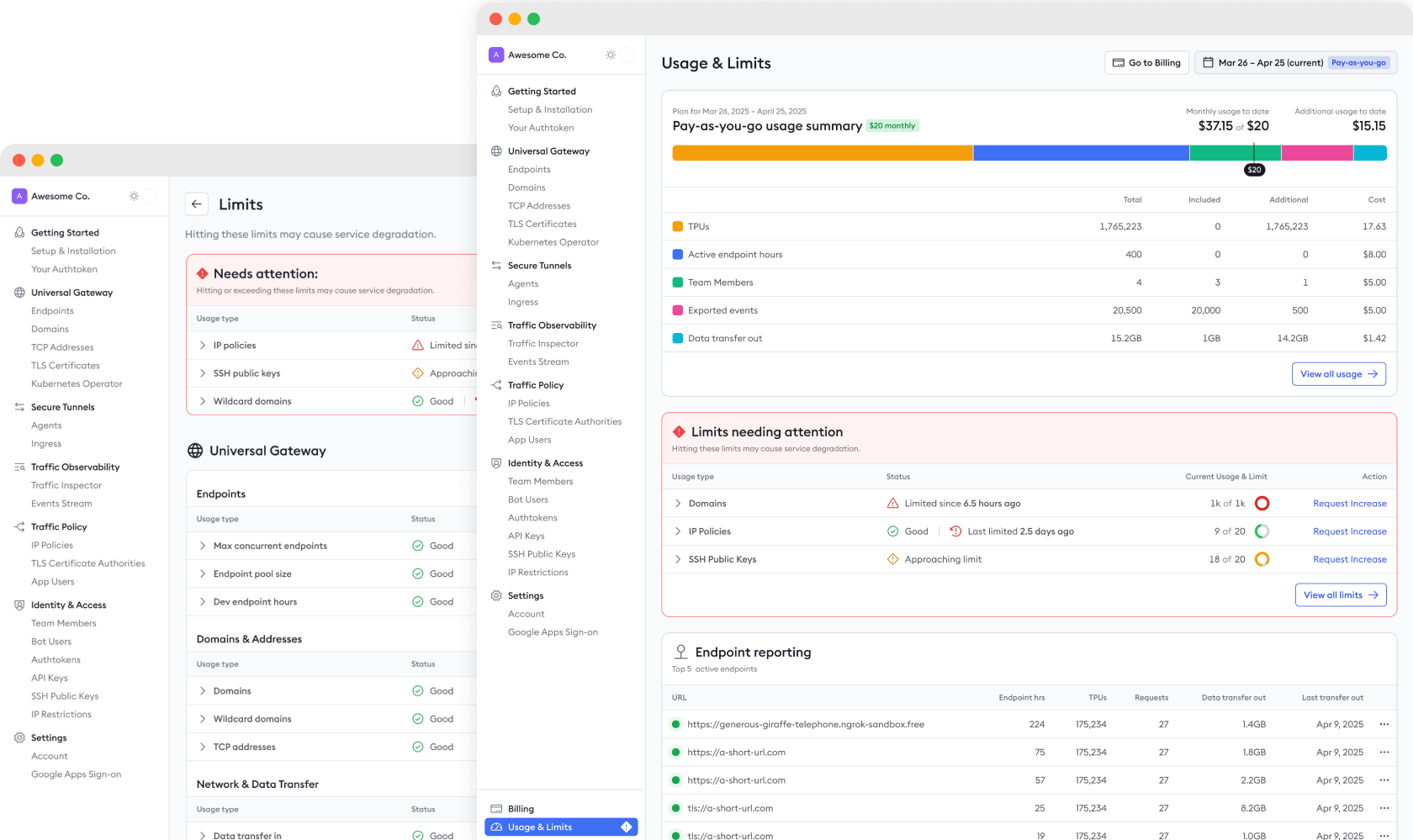Click View all limits button

(x=1341, y=595)
